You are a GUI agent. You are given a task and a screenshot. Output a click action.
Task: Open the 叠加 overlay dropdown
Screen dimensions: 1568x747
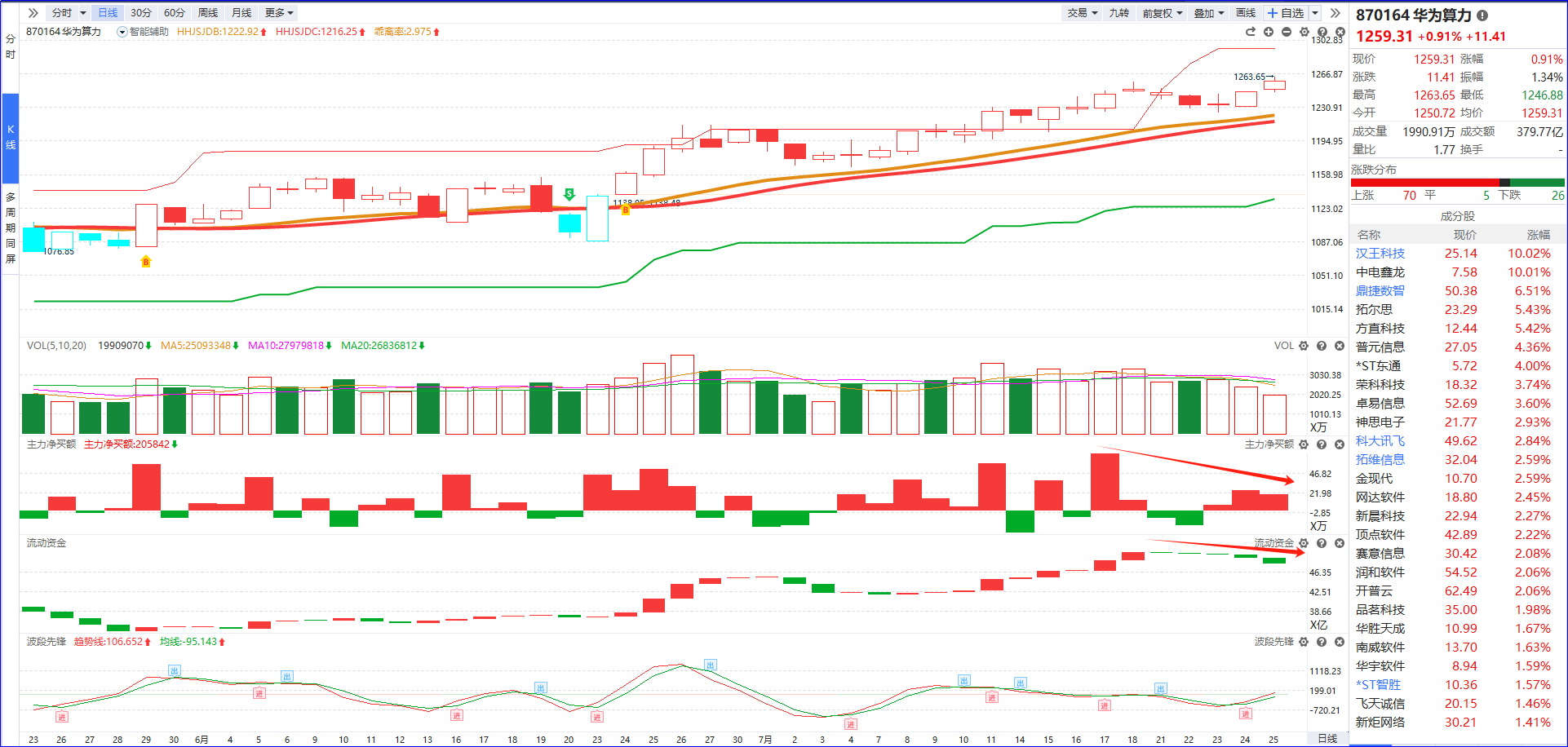(x=1209, y=13)
